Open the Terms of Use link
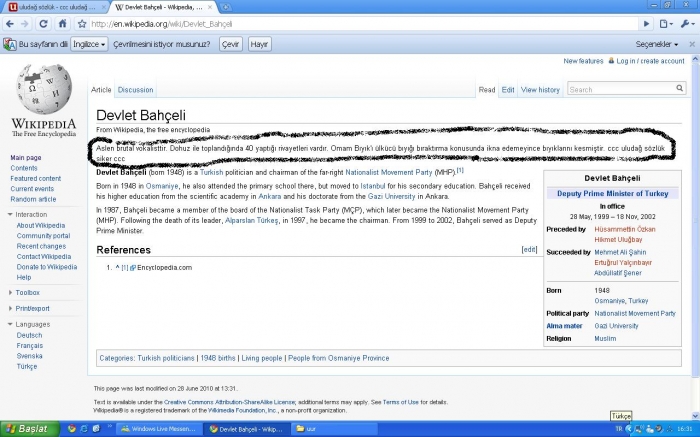The height and width of the screenshot is (437, 700). pyautogui.click(x=400, y=402)
